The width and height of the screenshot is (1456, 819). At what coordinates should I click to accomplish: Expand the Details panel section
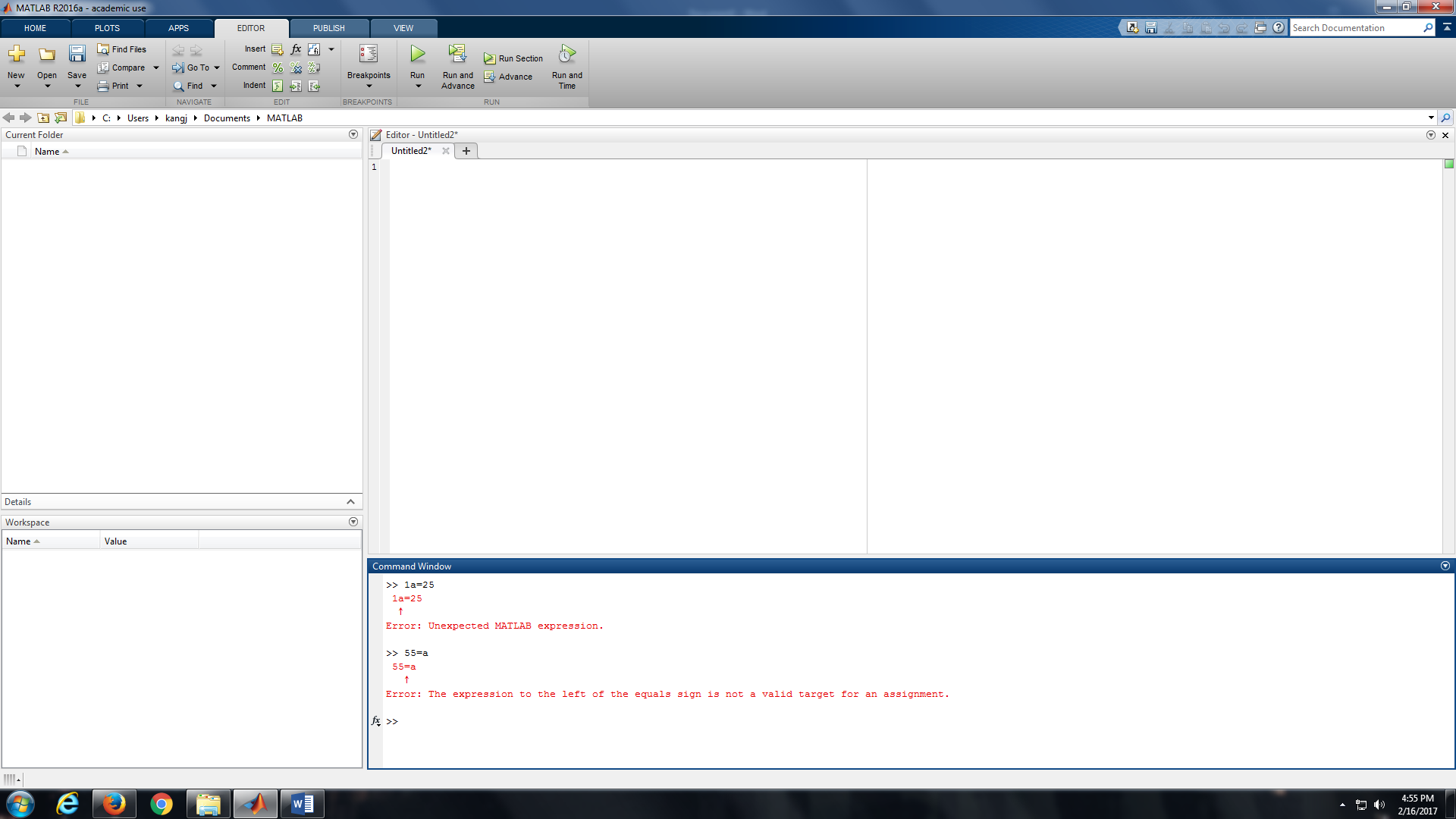[352, 501]
